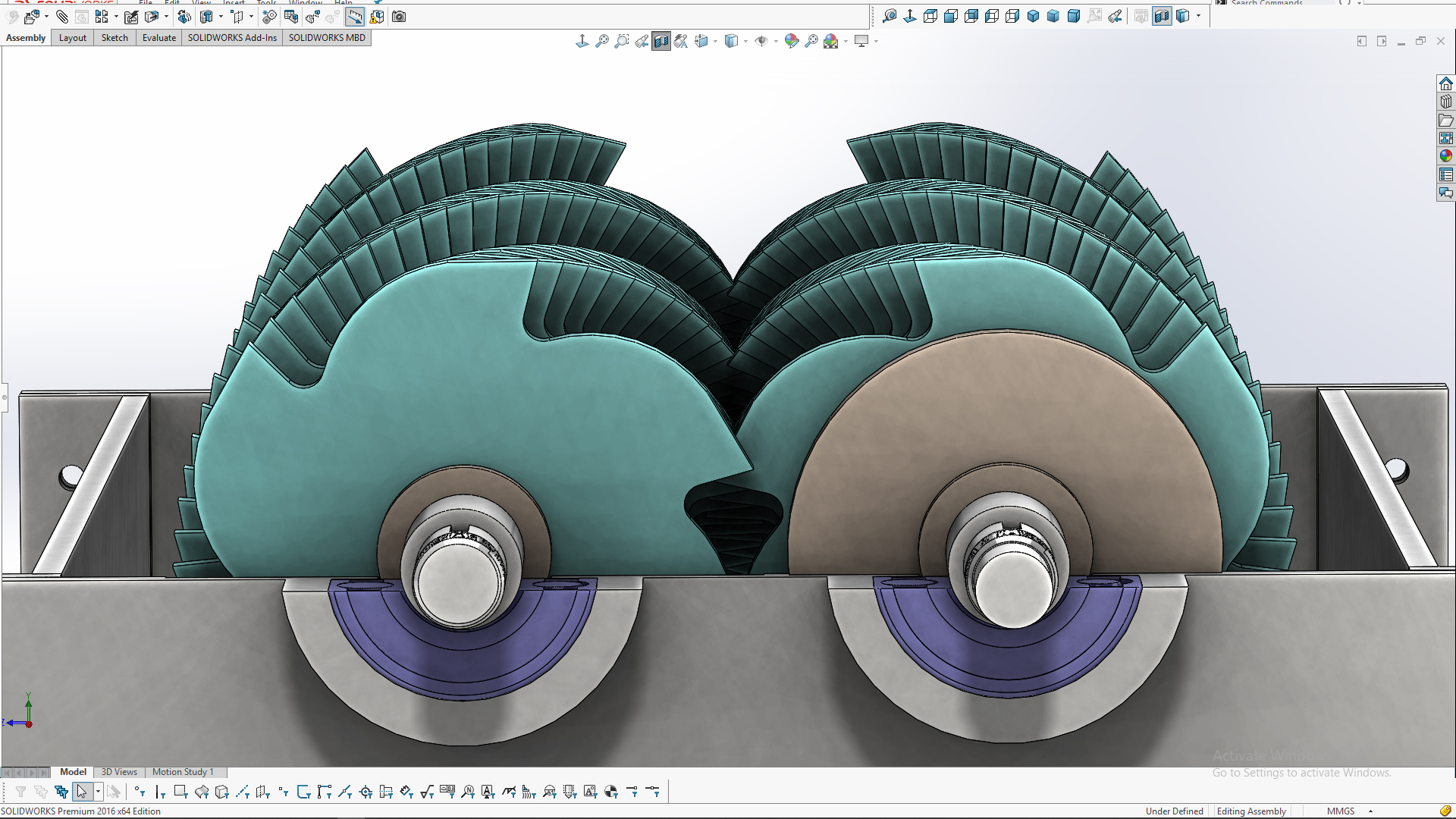Click the Filter Vertices selection icon
This screenshot has width=1456, height=819.
[x=140, y=792]
